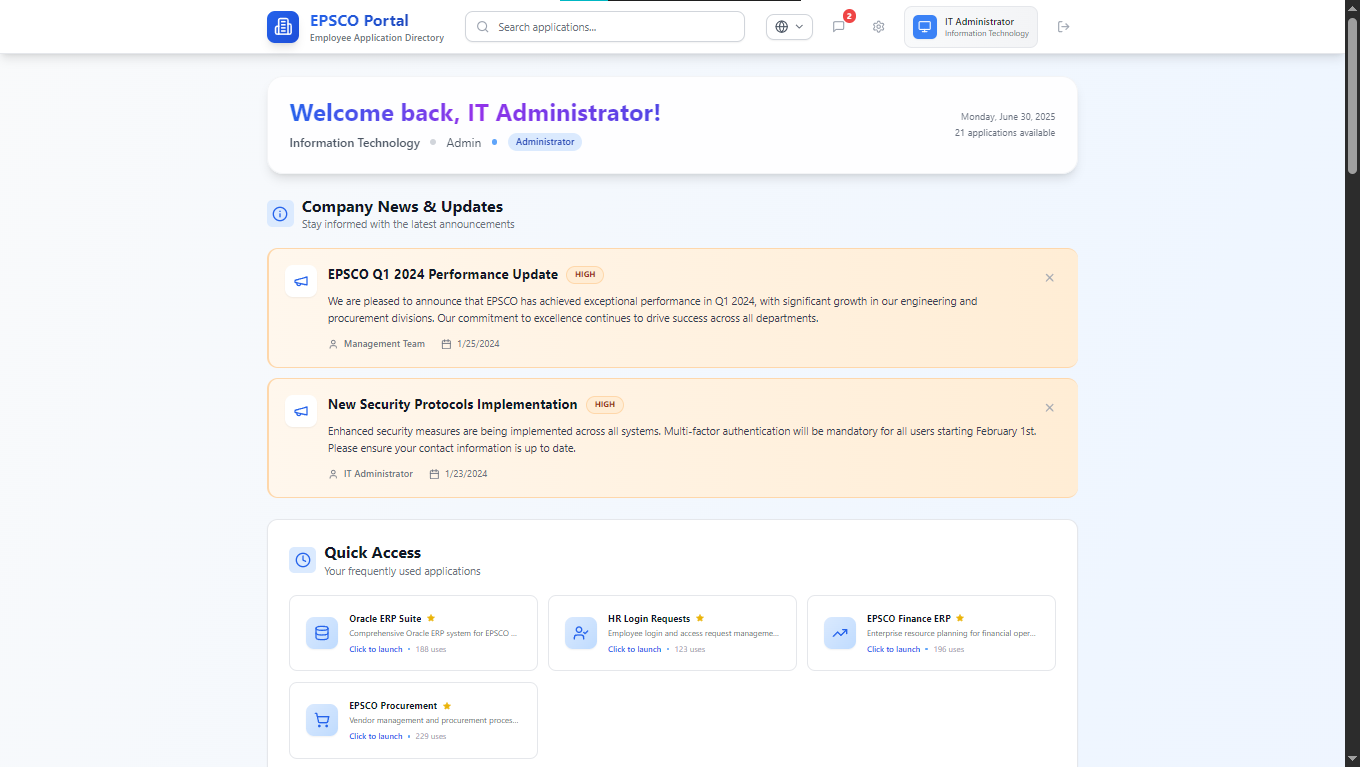Click the magnifier icon in search box
Image resolution: width=1360 pixels, height=767 pixels.
coord(483,27)
